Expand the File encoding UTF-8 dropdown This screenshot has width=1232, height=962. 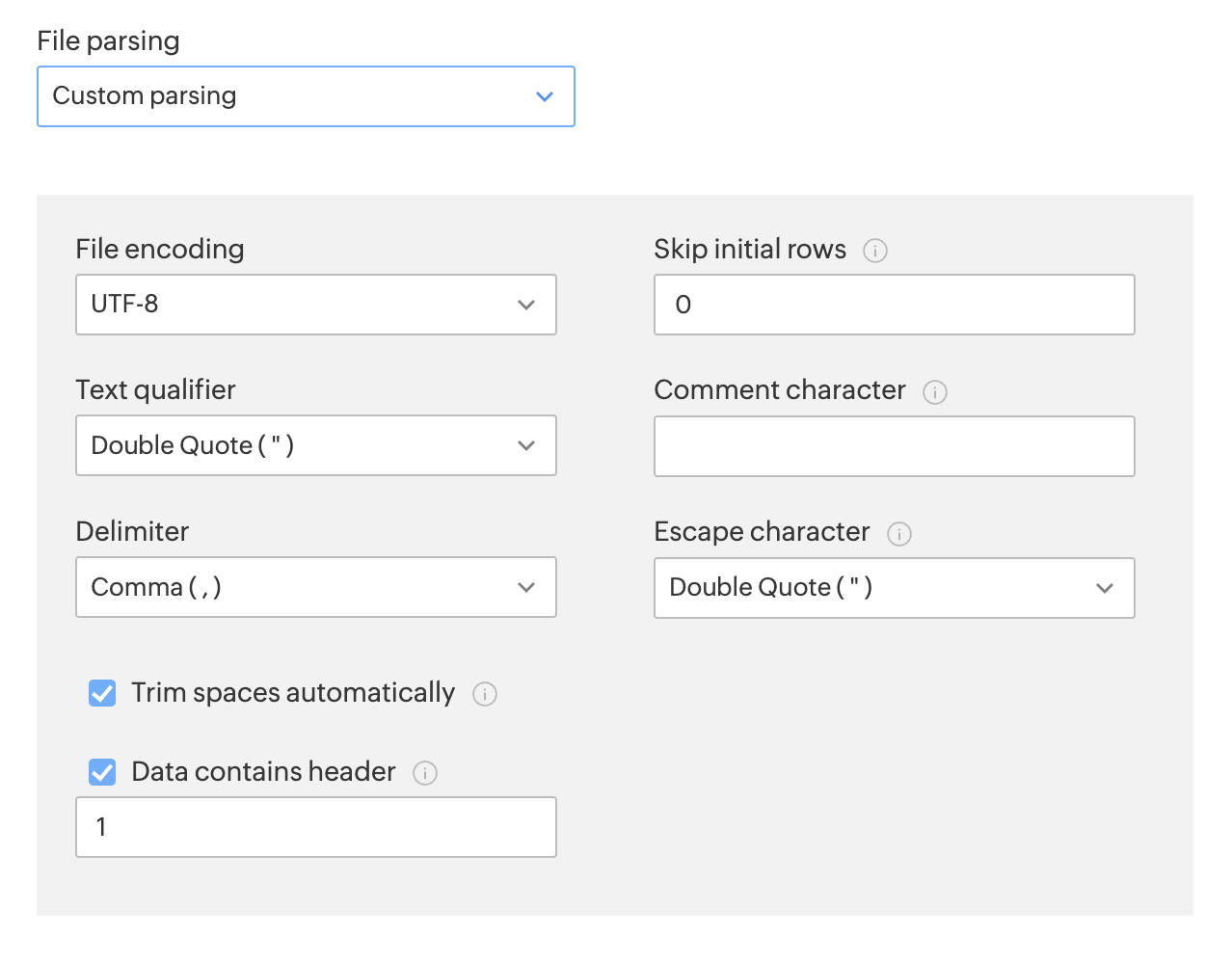click(315, 305)
